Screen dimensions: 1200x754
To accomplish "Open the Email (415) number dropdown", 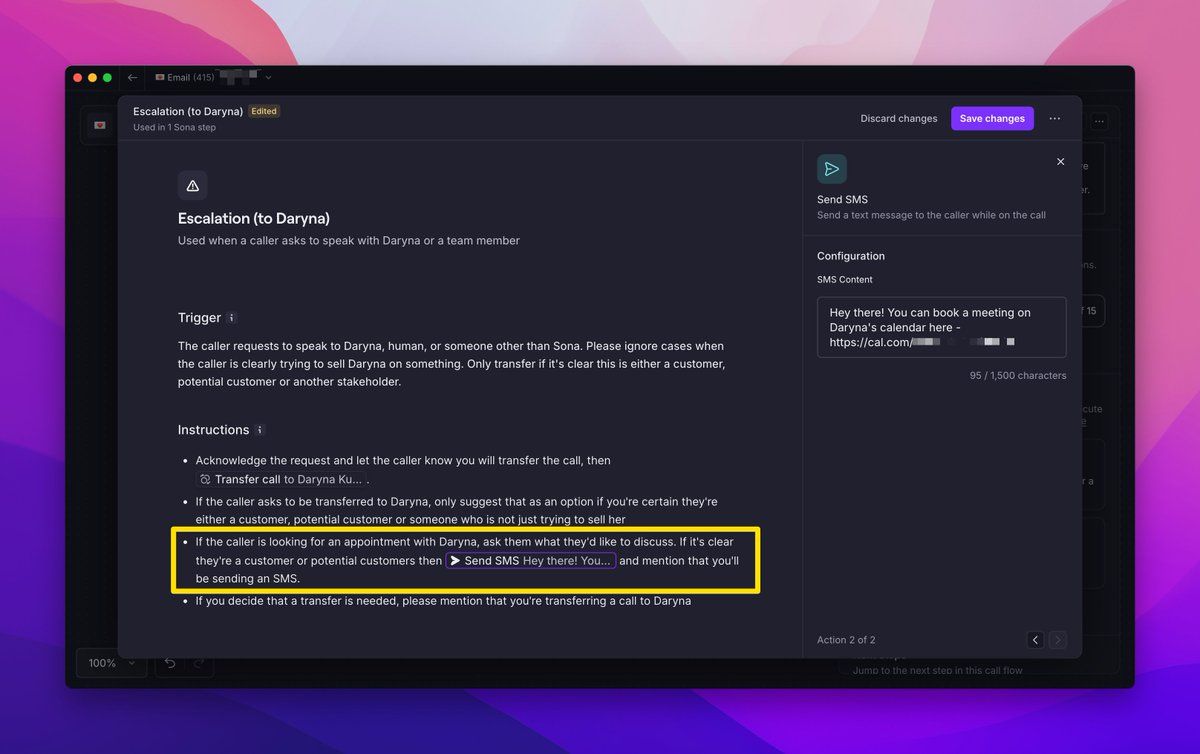I will pyautogui.click(x=213, y=77).
